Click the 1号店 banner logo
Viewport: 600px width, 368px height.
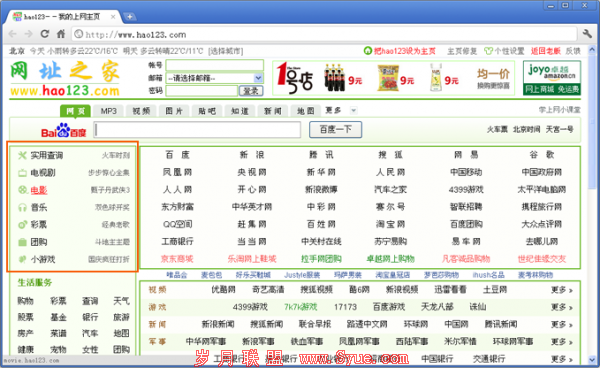coord(295,78)
